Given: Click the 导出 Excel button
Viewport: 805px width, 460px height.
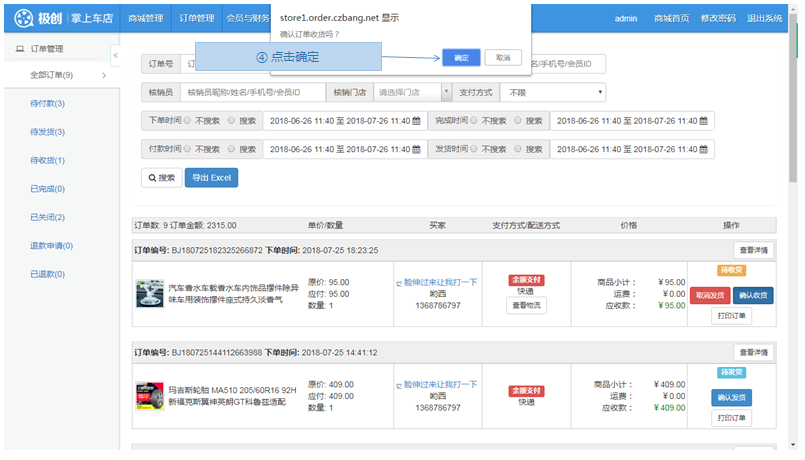Looking at the screenshot, I should pos(211,178).
